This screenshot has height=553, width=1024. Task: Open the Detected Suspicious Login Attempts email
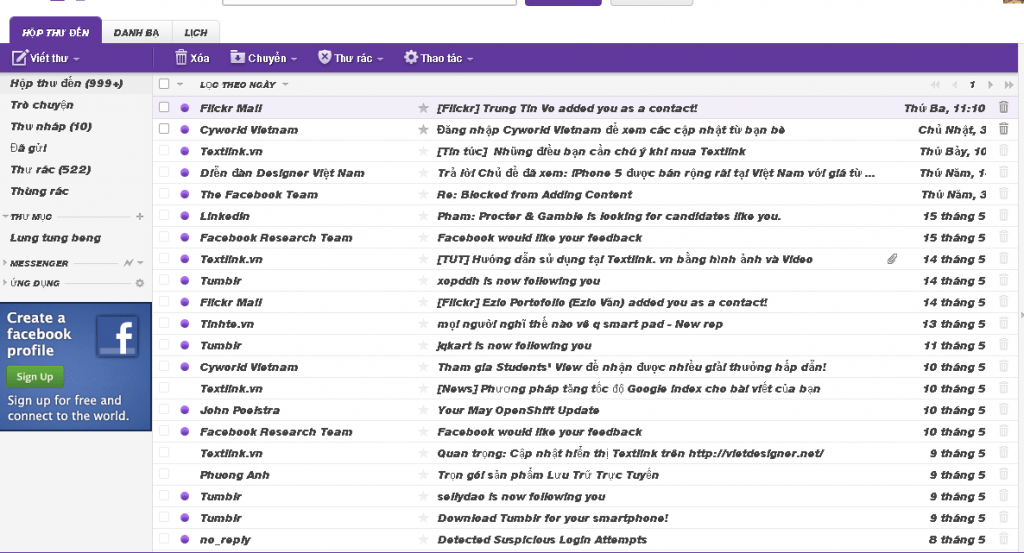[541, 540]
